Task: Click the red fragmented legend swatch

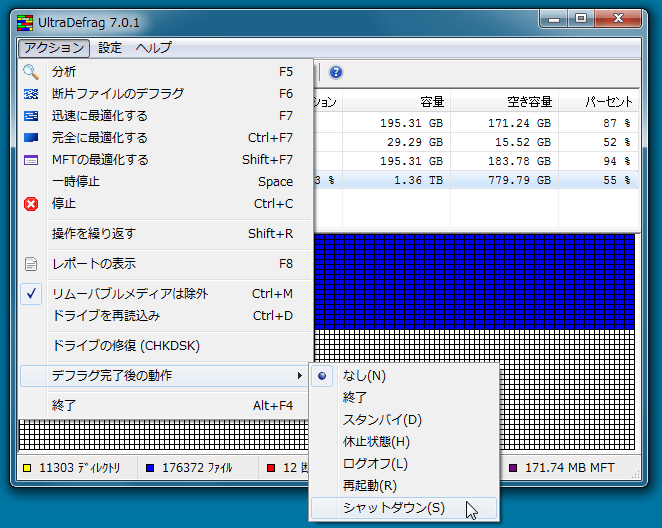Action: (271, 468)
